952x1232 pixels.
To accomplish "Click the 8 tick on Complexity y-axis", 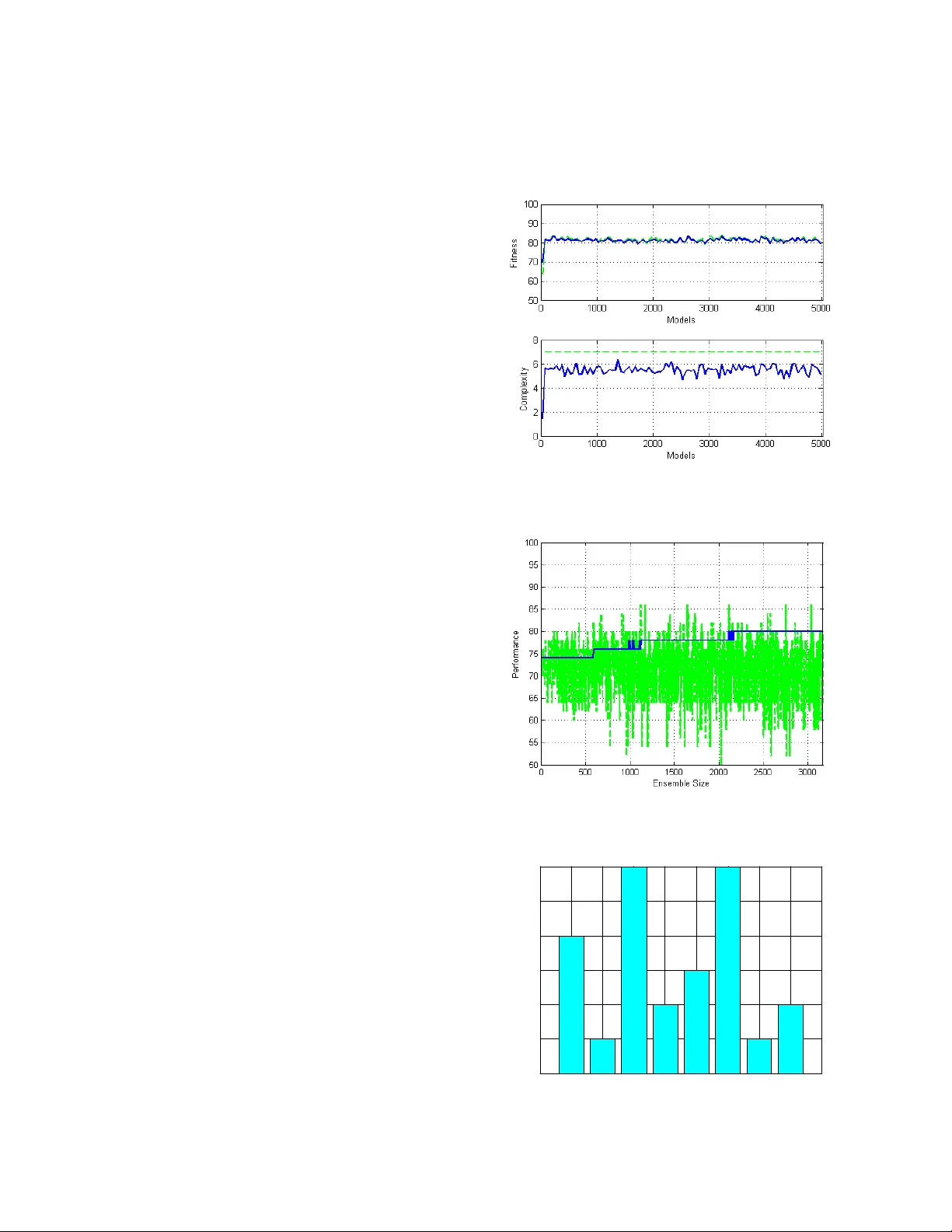I will pyautogui.click(x=535, y=340).
